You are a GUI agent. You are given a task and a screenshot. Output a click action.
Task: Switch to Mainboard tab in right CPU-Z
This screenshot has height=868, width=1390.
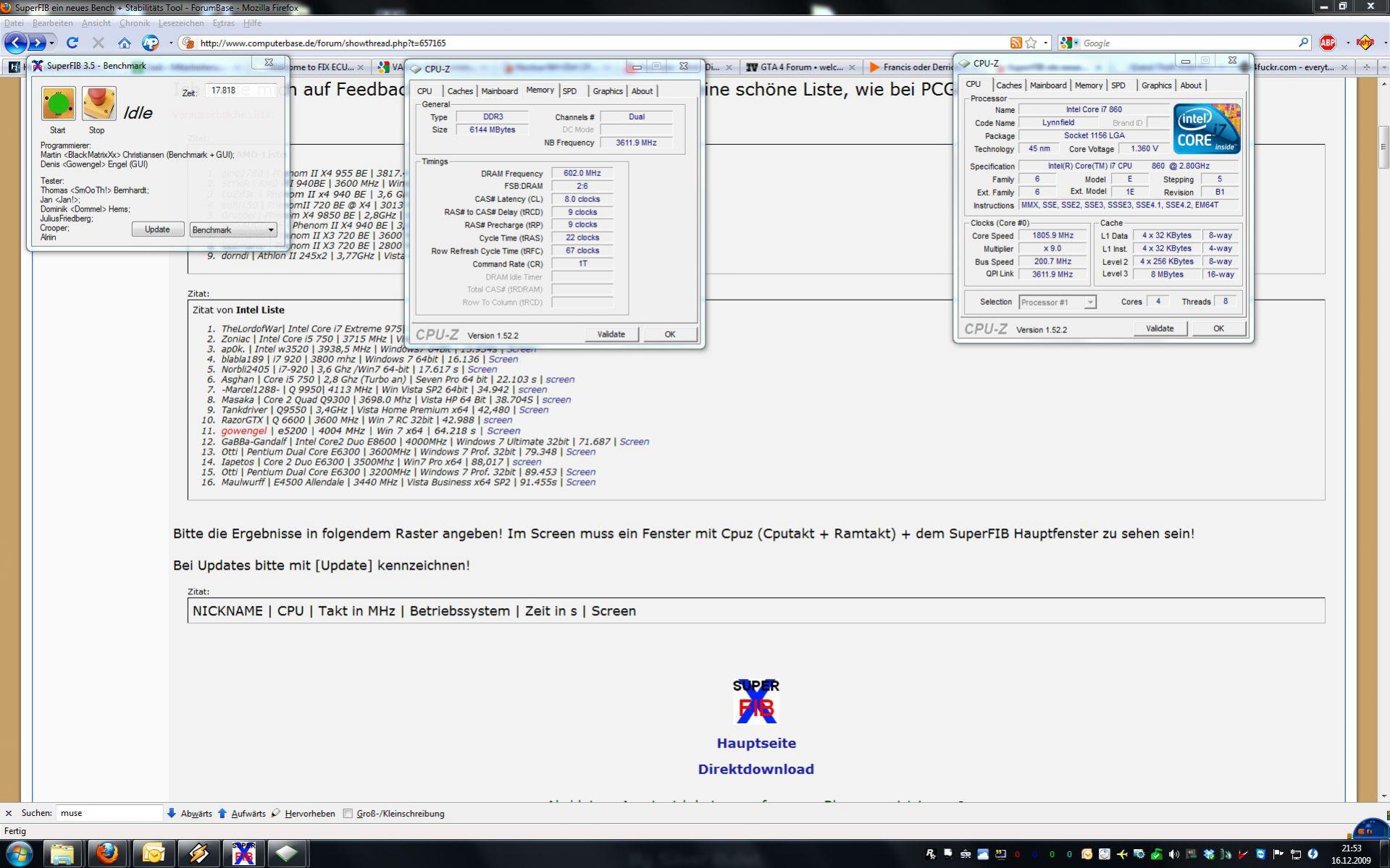coord(1048,85)
